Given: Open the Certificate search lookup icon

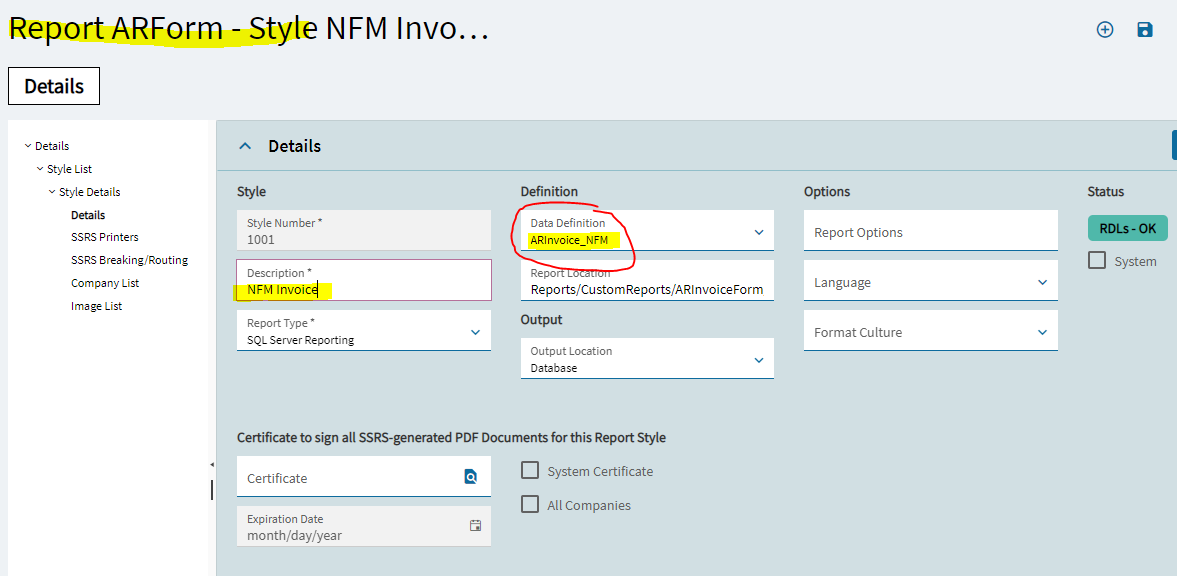Looking at the screenshot, I should tap(471, 477).
